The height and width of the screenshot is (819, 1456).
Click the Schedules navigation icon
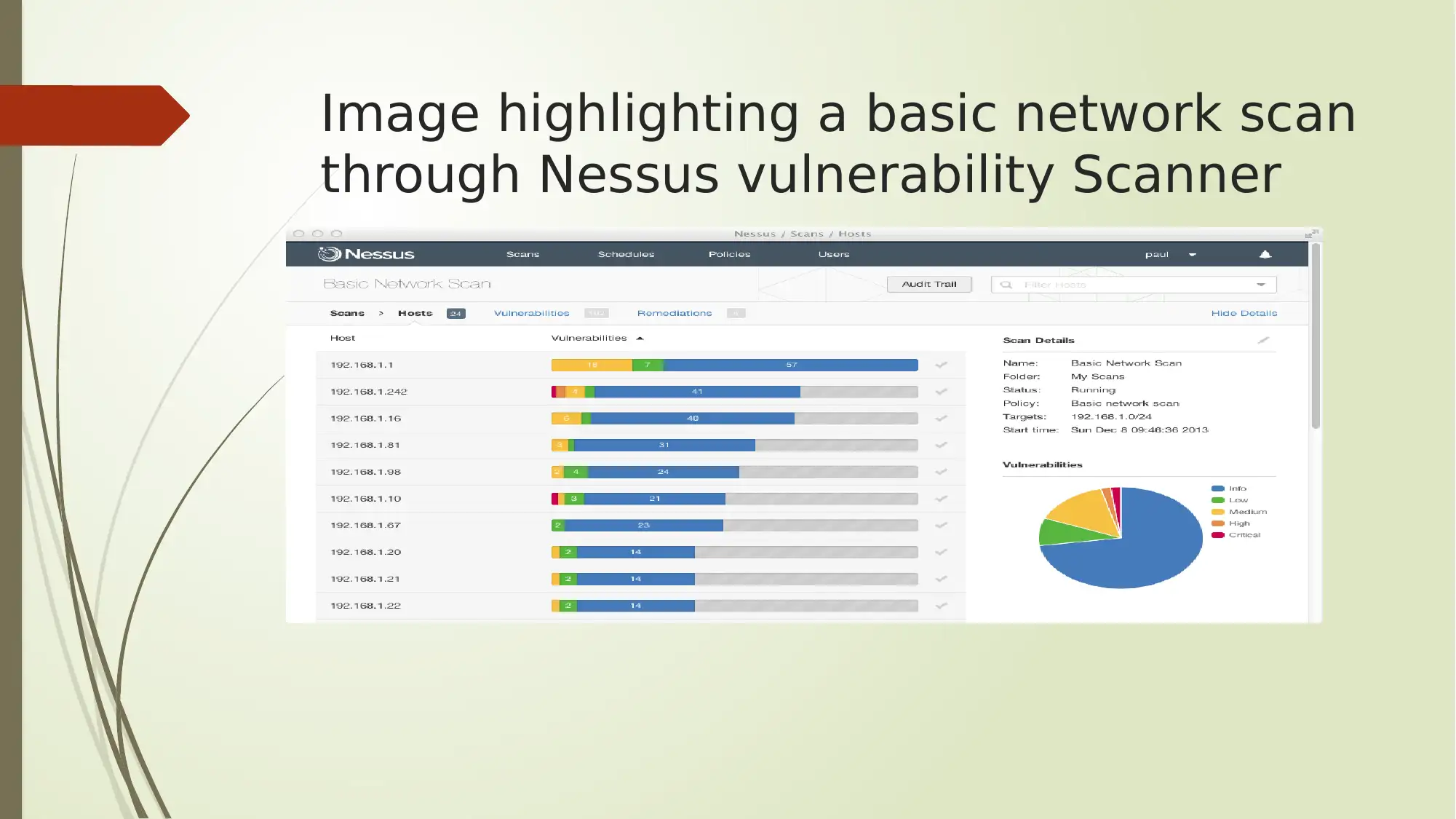click(625, 254)
